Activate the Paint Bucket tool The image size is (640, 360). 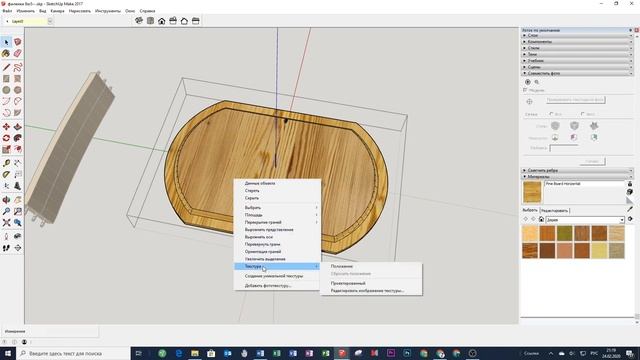pyautogui.click(x=6, y=53)
